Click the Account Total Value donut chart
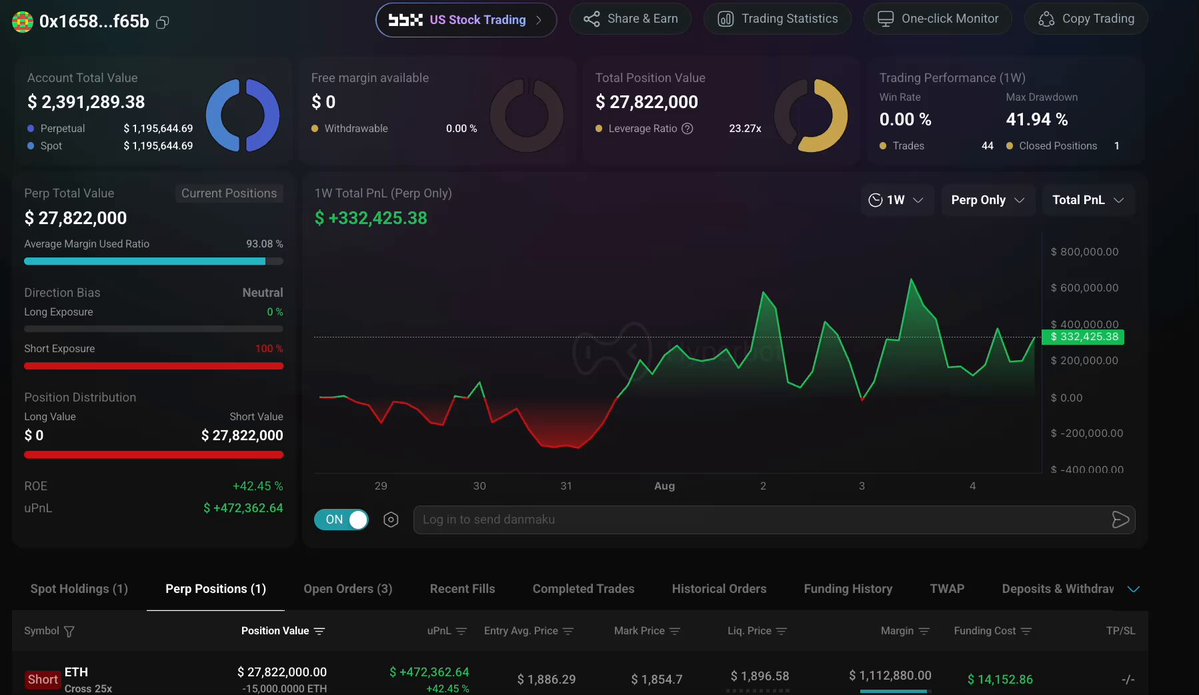The height and width of the screenshot is (695, 1199). point(242,115)
